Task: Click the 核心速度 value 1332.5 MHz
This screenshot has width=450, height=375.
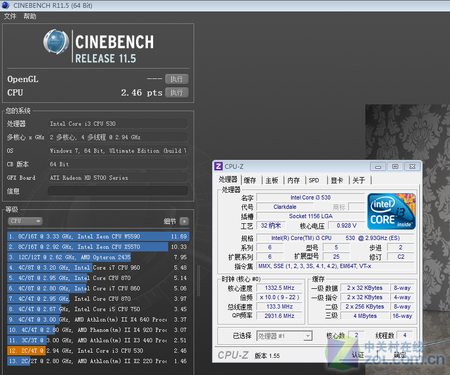Action: (x=280, y=288)
